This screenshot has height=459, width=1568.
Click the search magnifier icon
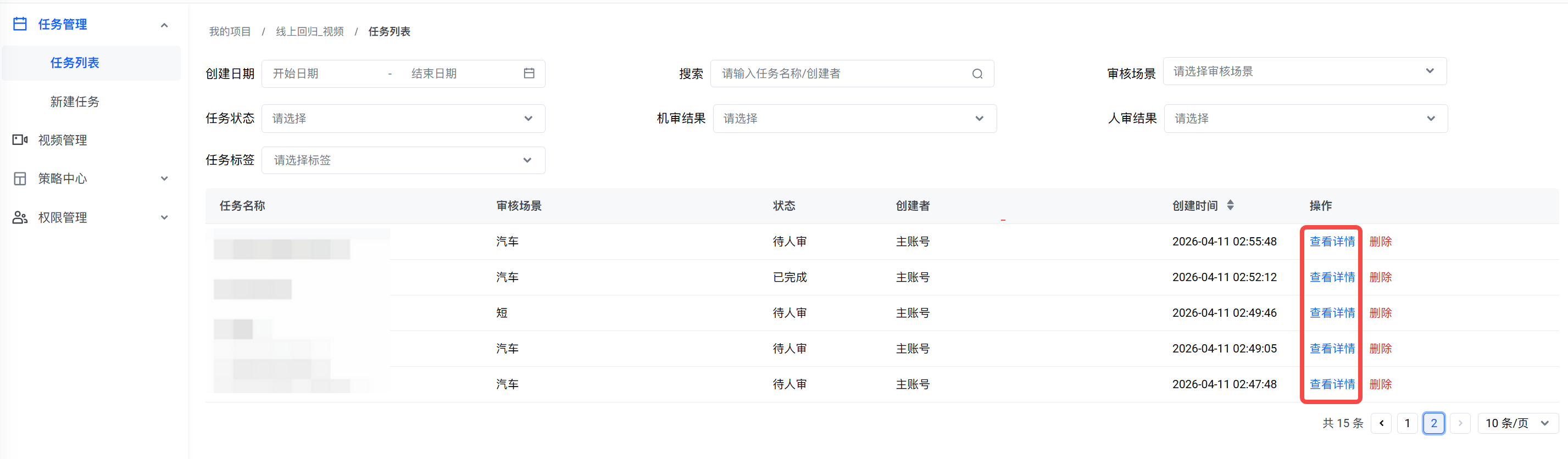pyautogui.click(x=977, y=74)
